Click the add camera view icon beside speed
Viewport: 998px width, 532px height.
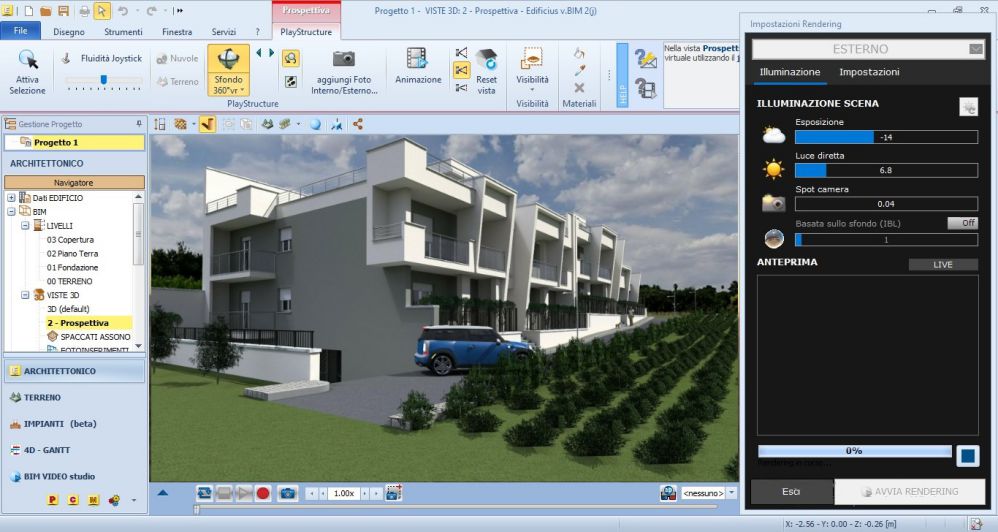click(x=394, y=493)
